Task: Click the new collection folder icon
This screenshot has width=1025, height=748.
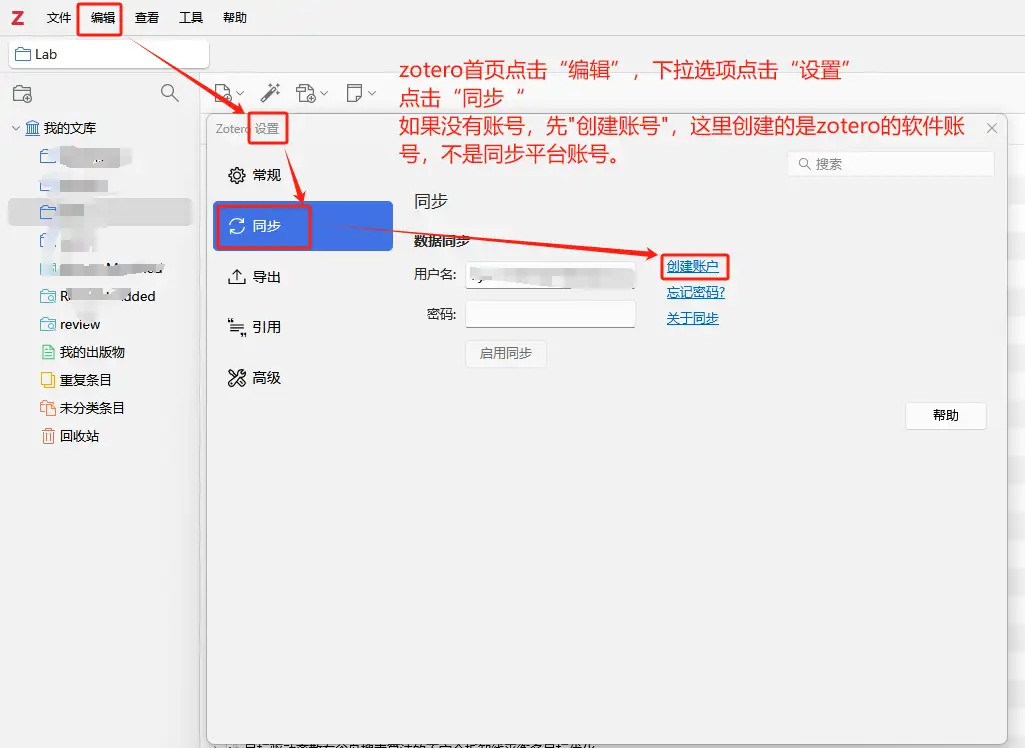Action: coord(22,94)
